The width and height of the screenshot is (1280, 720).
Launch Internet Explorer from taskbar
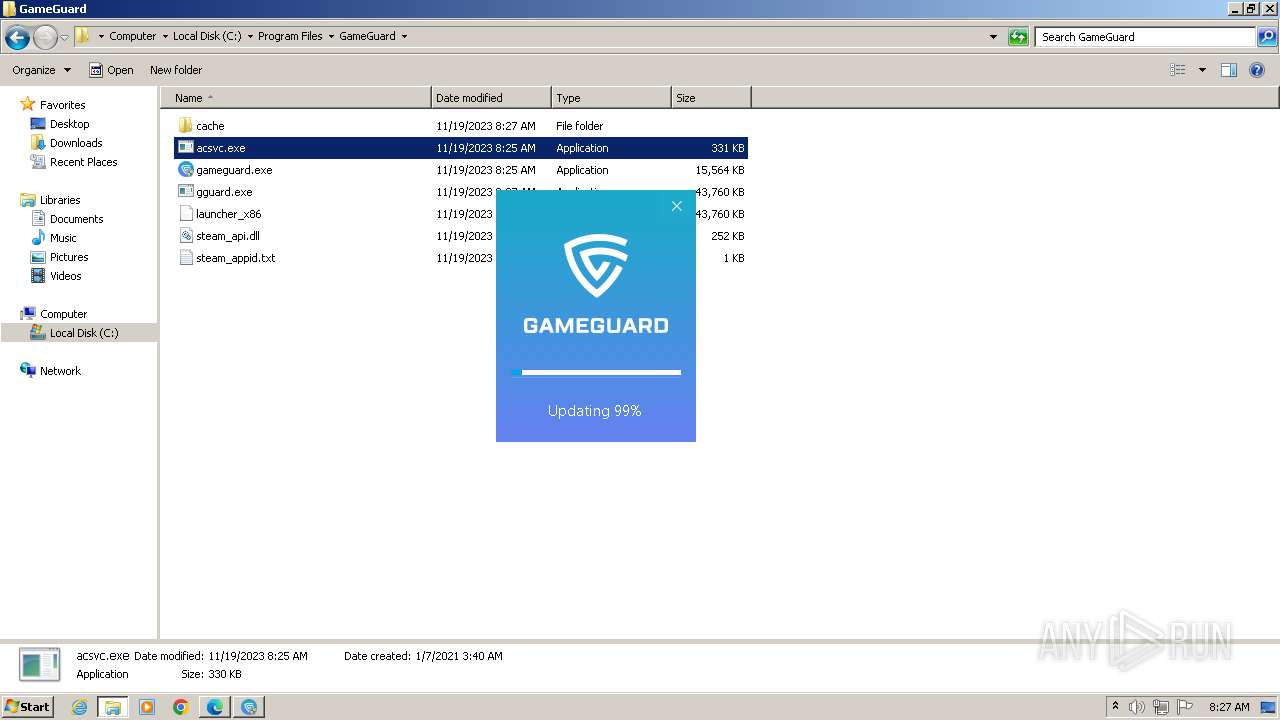pyautogui.click(x=79, y=707)
